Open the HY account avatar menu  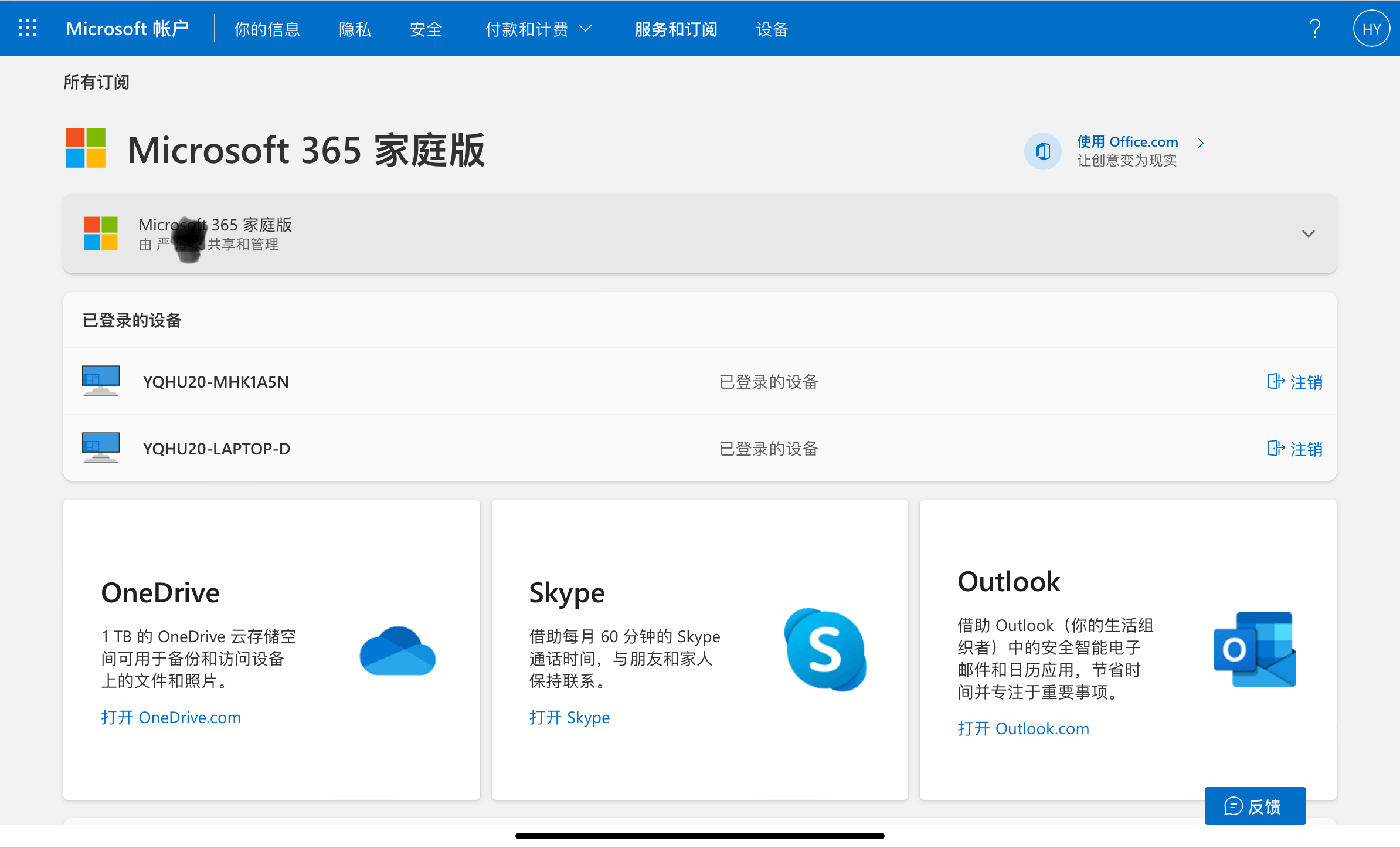coord(1371,29)
